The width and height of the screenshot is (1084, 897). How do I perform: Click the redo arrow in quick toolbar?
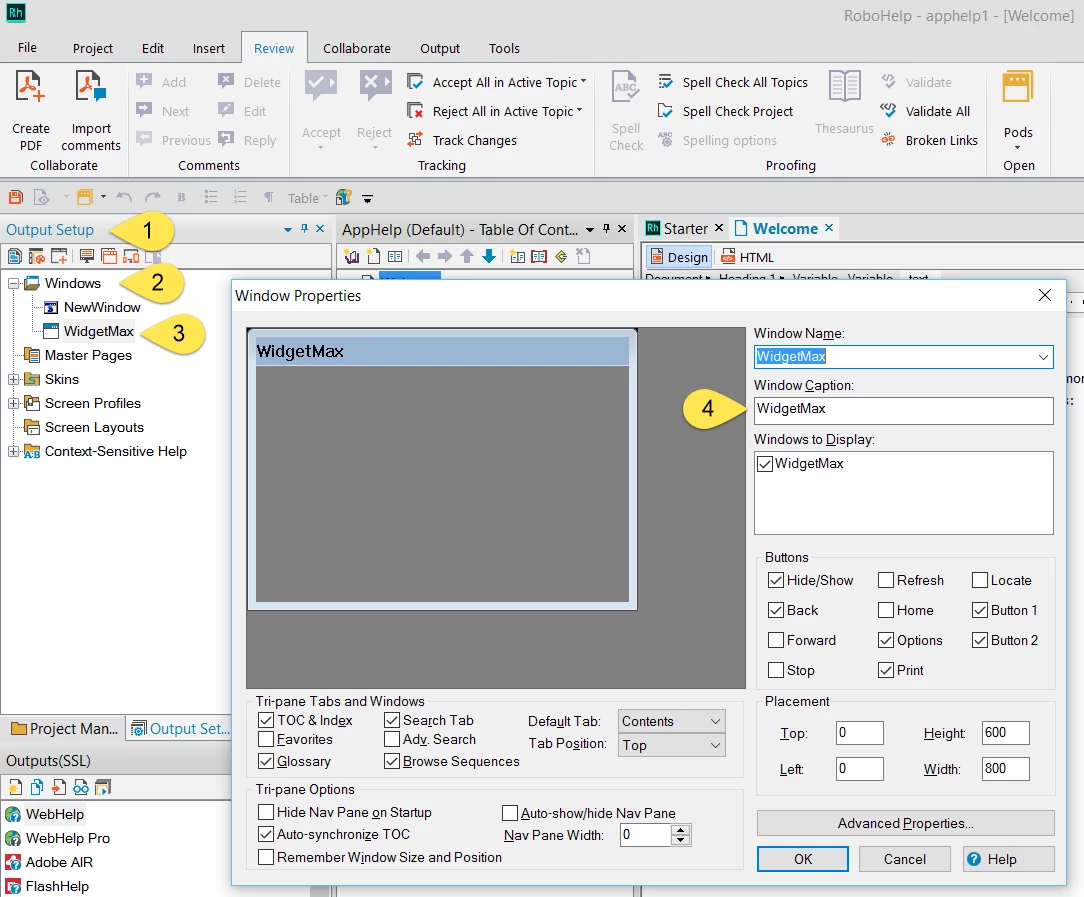[153, 198]
